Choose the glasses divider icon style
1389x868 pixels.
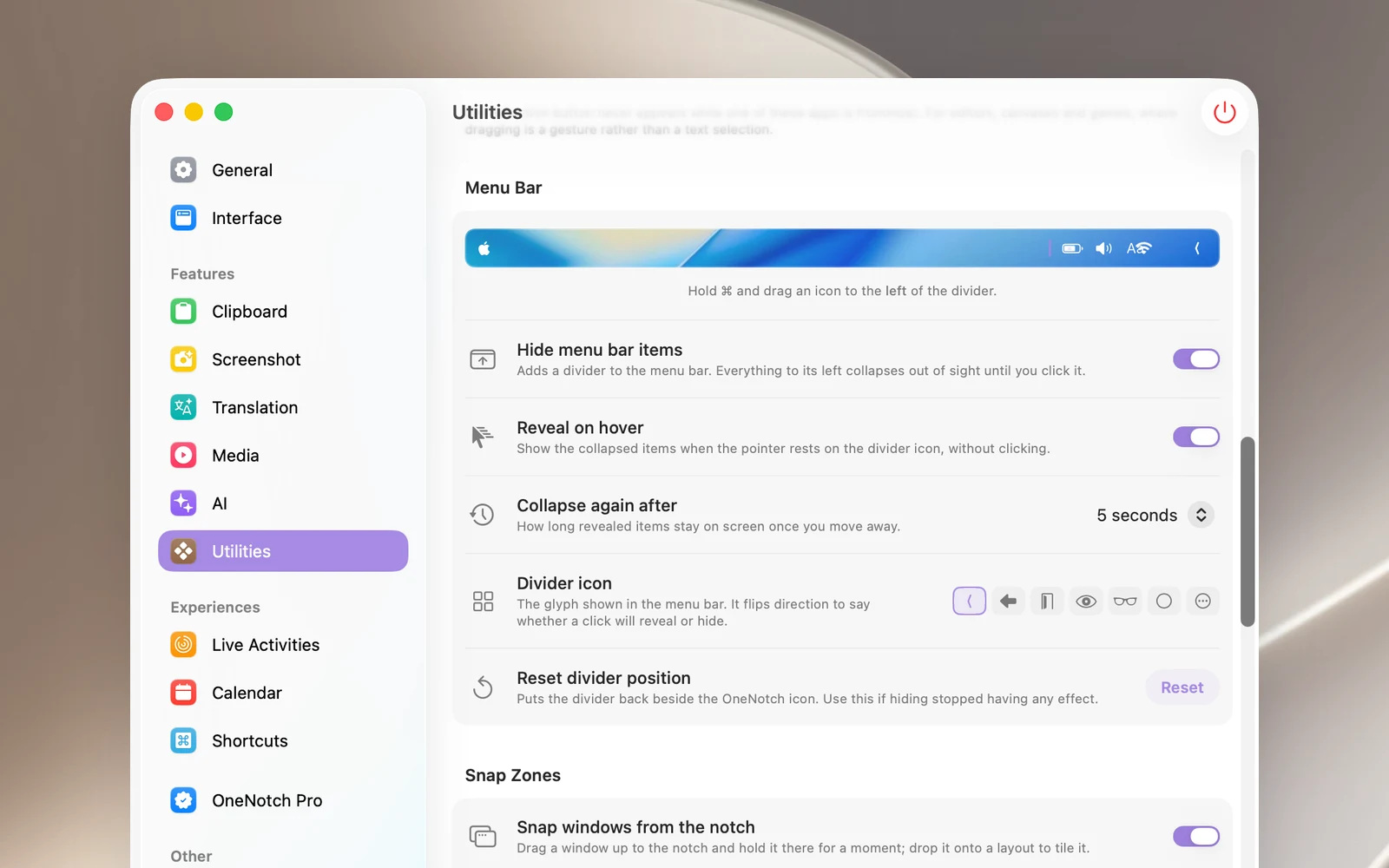coord(1125,601)
